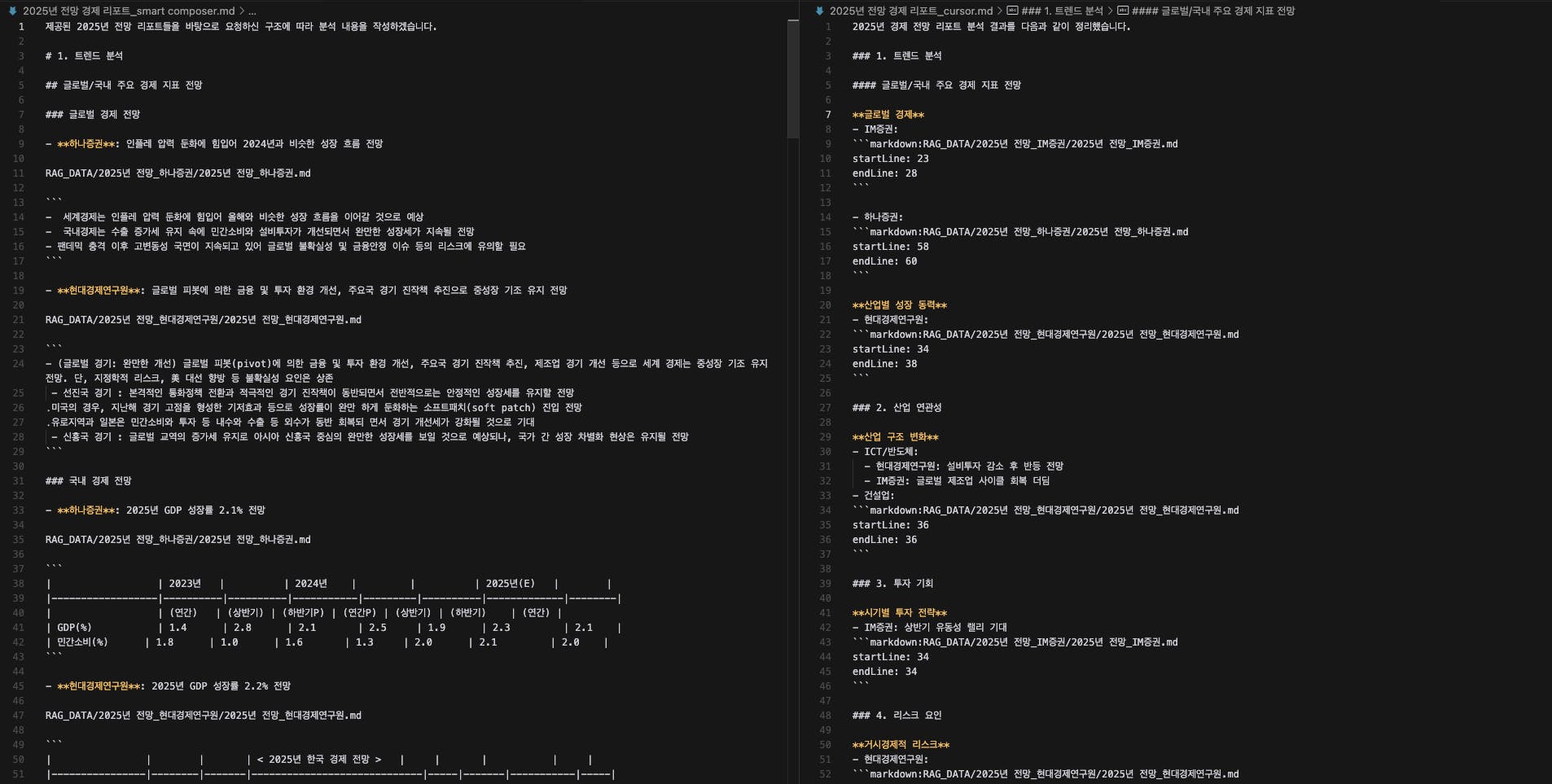Image resolution: width=1552 pixels, height=784 pixels.
Task: Click right pane line '2025년 경제 전망 리포트 분석 결과를'
Action: pos(991,27)
